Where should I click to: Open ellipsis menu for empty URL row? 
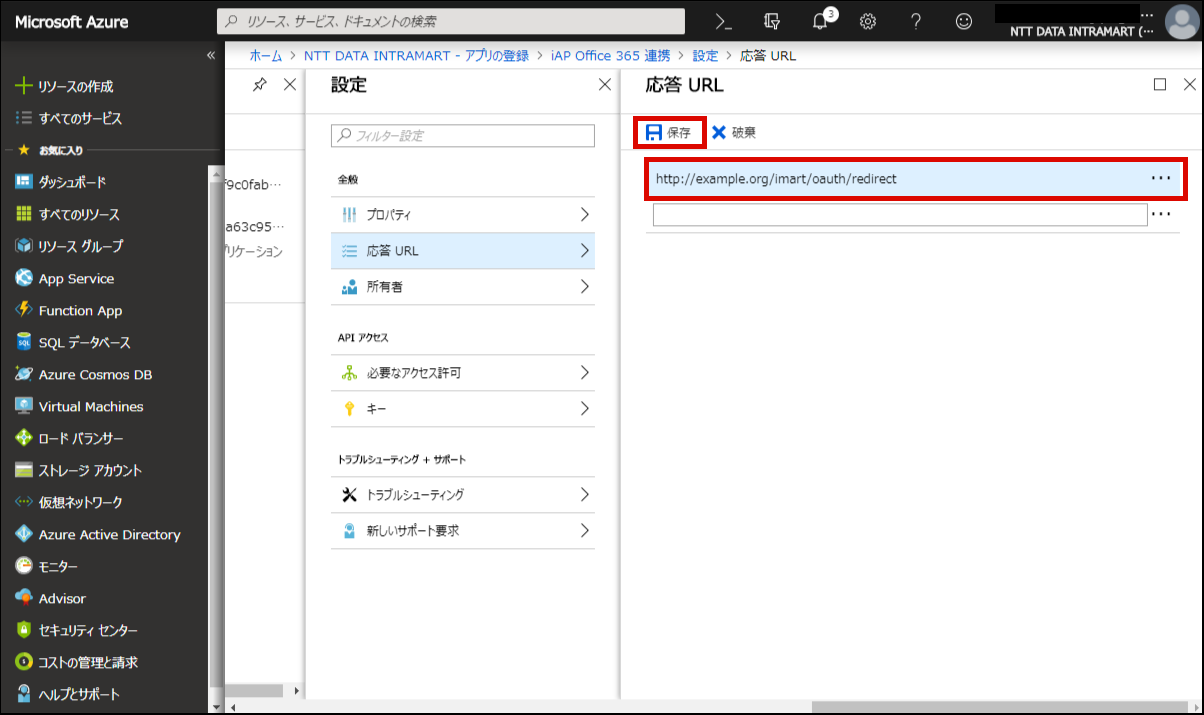click(1161, 214)
